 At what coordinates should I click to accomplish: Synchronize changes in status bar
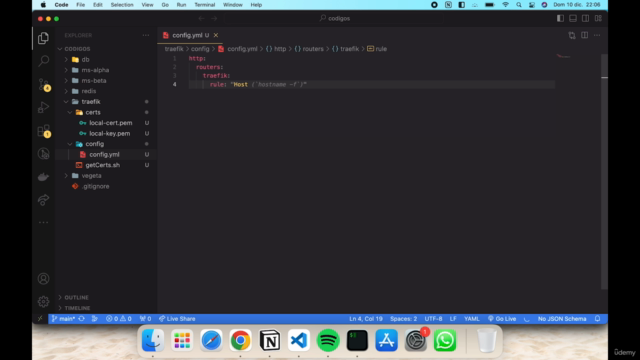click(82, 319)
